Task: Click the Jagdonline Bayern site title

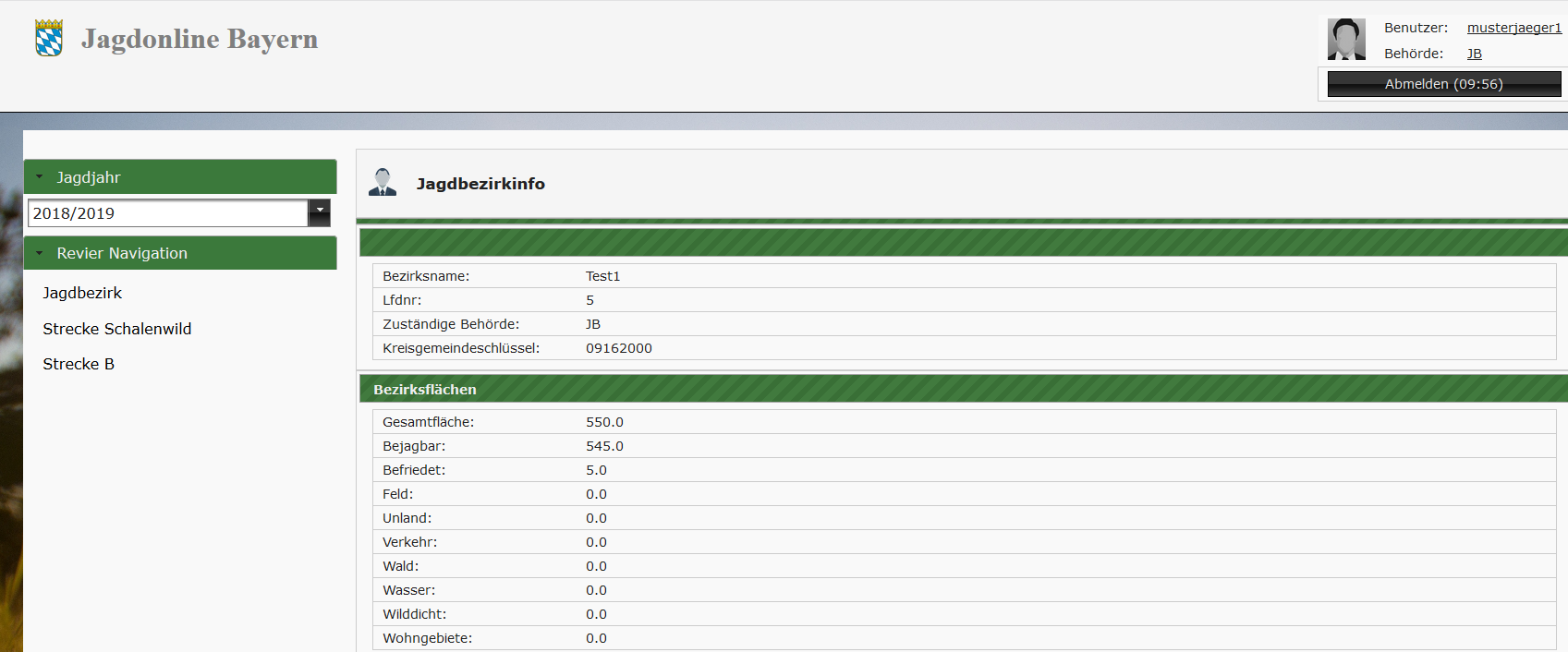Action: point(200,39)
